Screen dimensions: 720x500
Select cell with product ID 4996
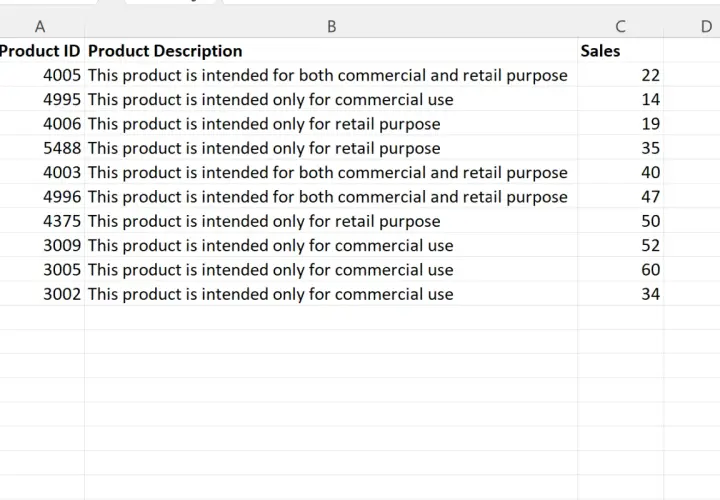(42, 197)
